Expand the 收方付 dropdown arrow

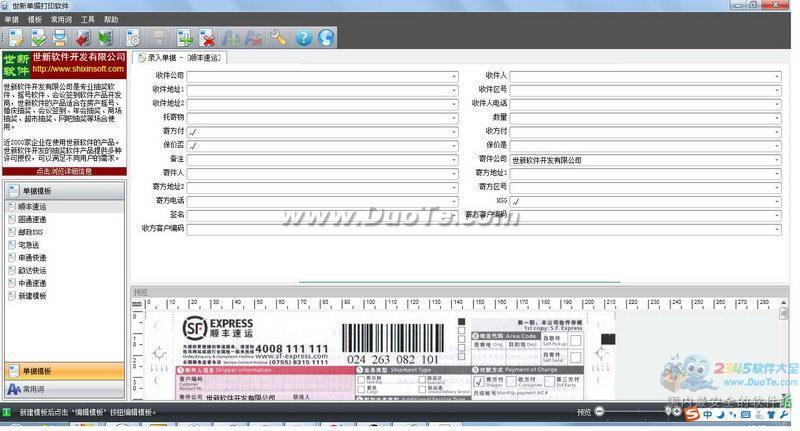click(x=777, y=132)
